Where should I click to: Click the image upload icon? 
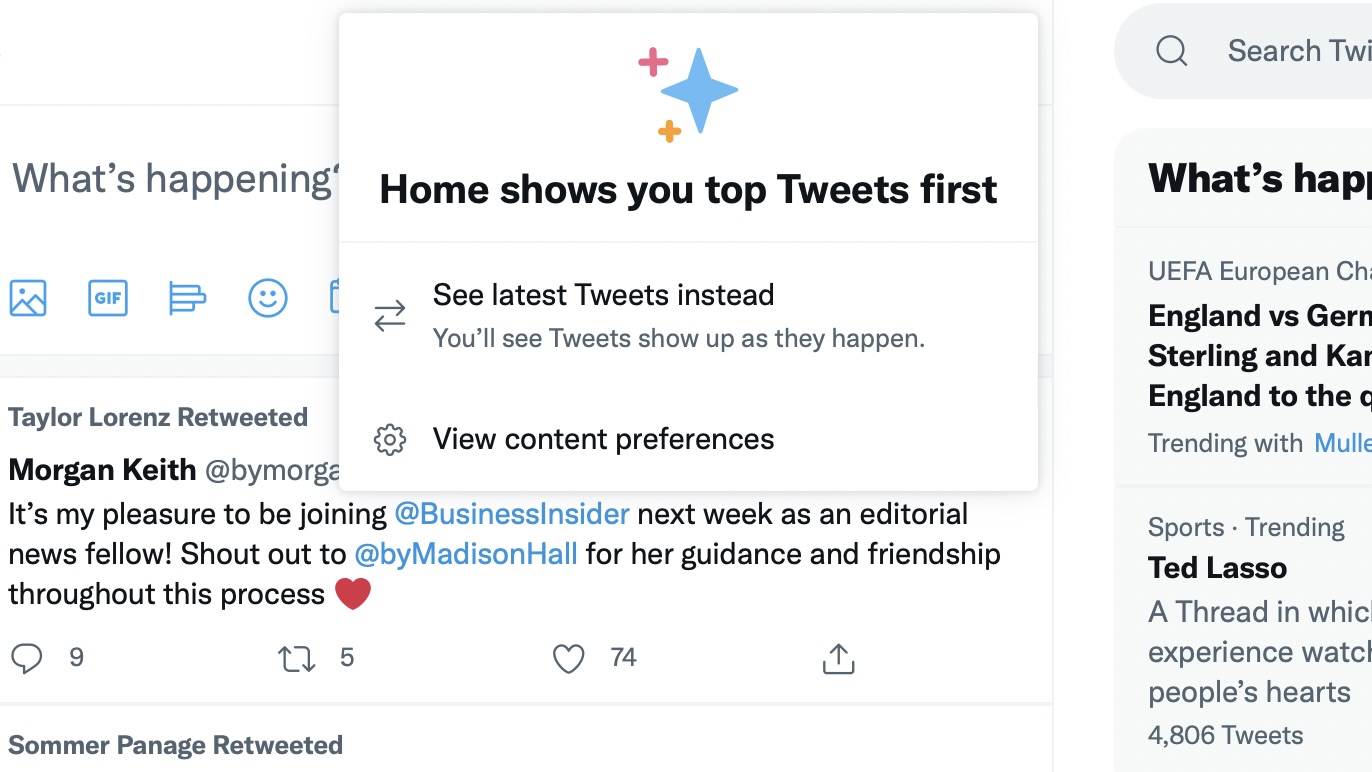coord(28,298)
